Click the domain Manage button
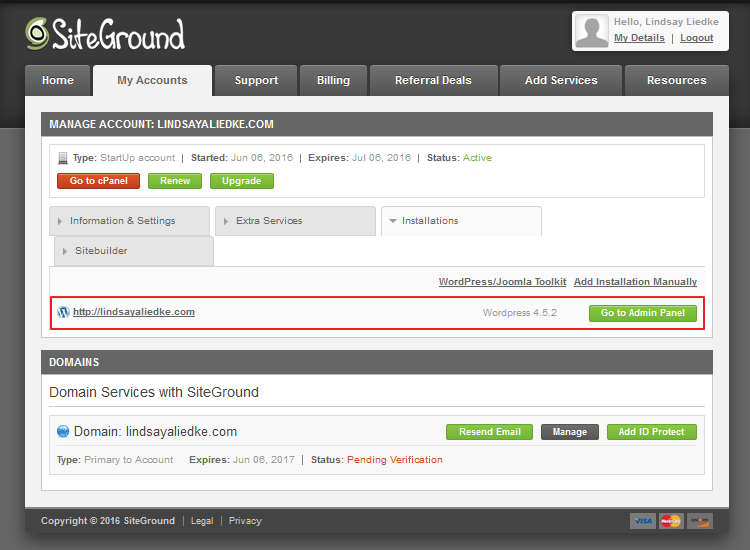Image resolution: width=750 pixels, height=550 pixels. point(570,432)
